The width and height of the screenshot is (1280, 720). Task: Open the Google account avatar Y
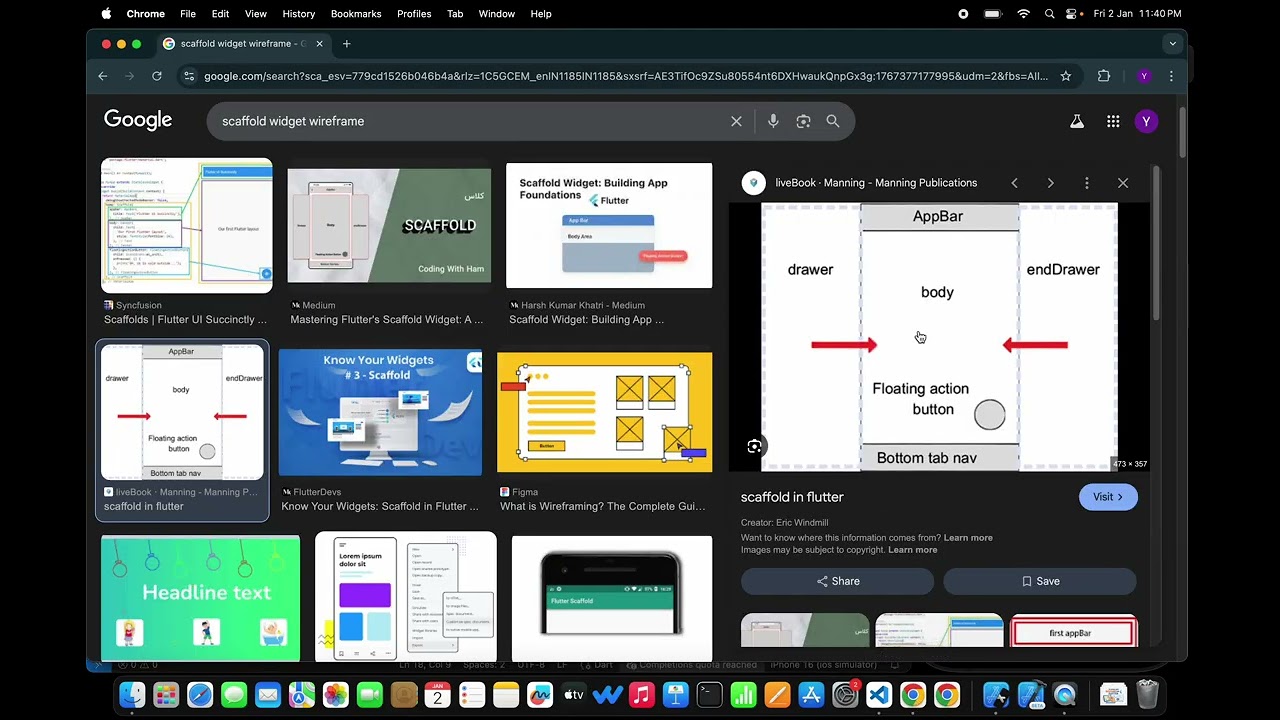tap(1146, 121)
